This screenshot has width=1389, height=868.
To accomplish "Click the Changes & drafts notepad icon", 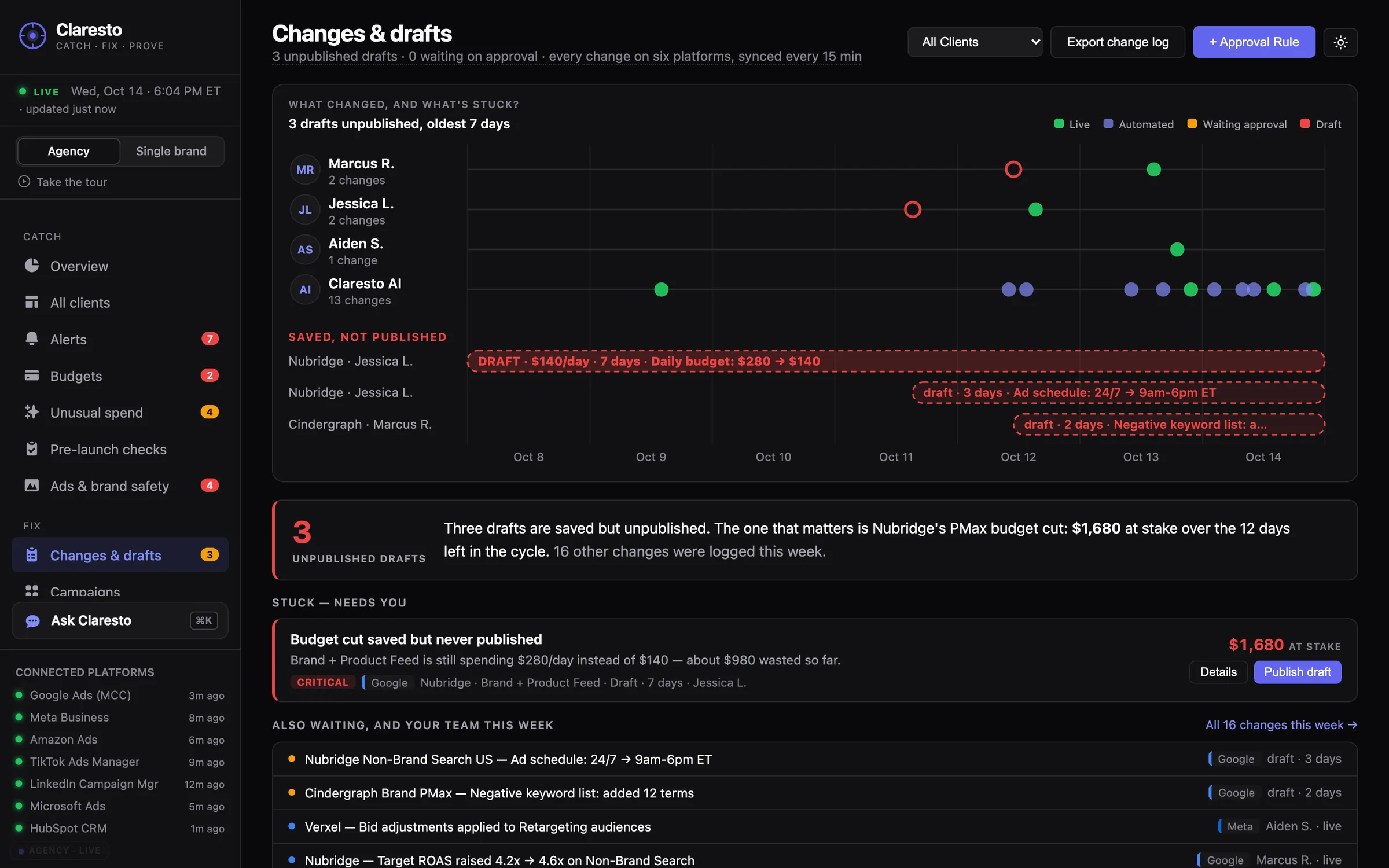I will [32, 555].
